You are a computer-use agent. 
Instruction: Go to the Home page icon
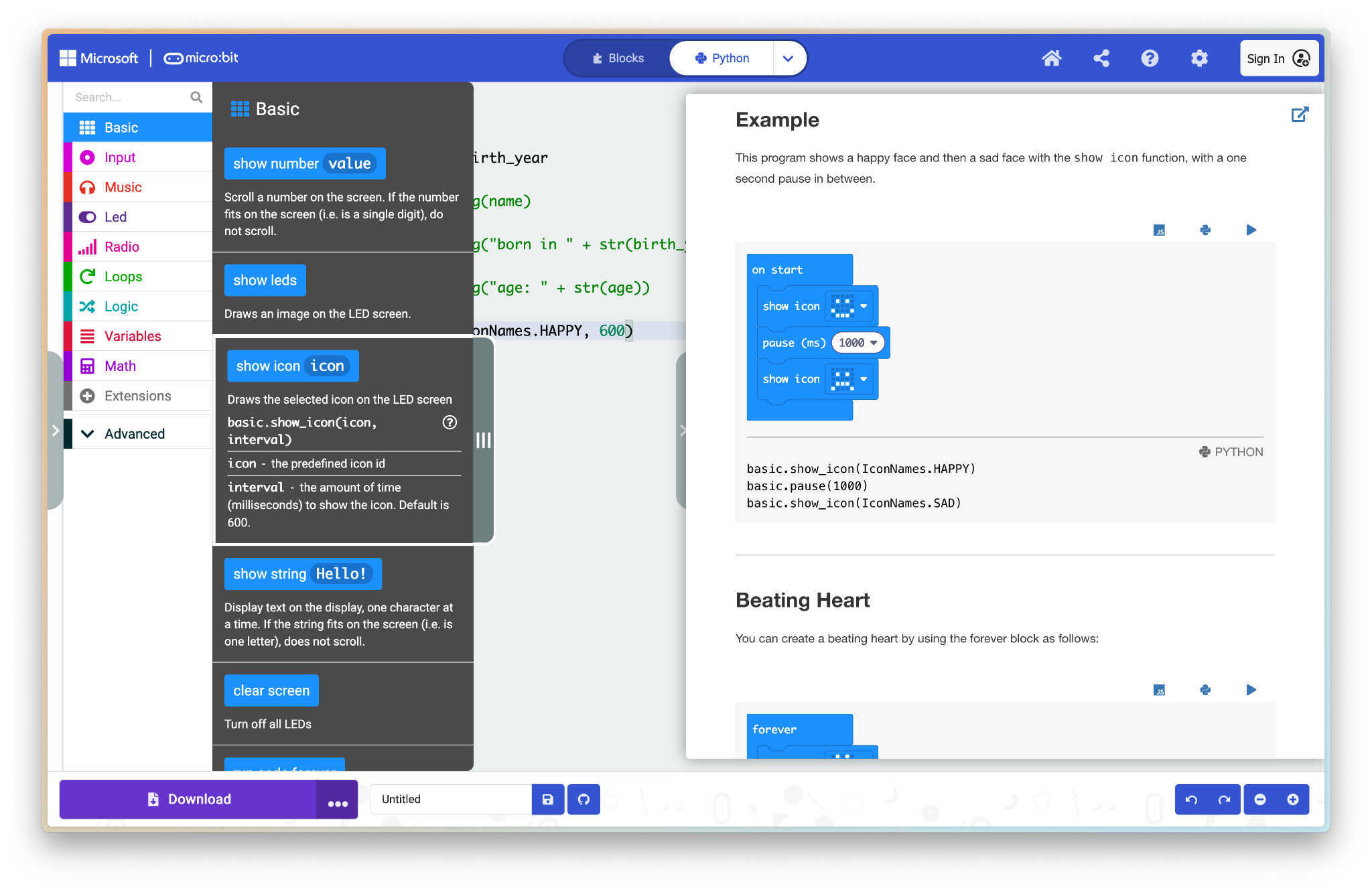(1051, 58)
